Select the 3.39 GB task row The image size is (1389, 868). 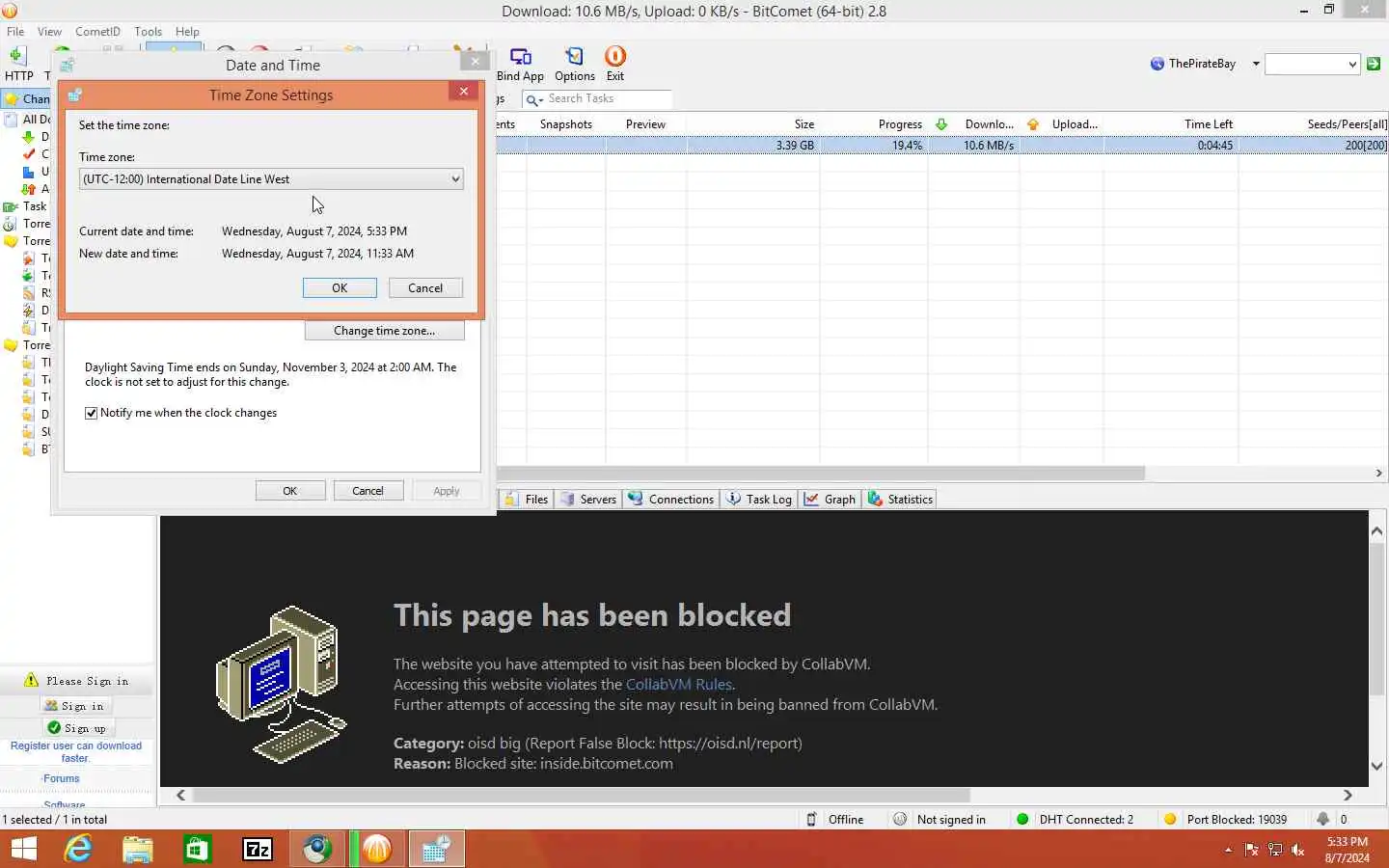tap(942, 146)
